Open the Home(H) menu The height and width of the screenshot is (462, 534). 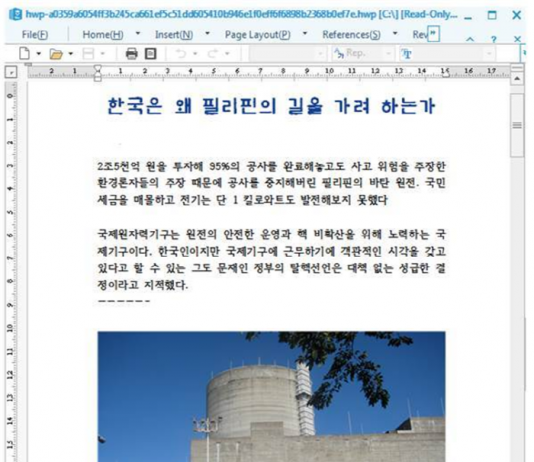[103, 35]
